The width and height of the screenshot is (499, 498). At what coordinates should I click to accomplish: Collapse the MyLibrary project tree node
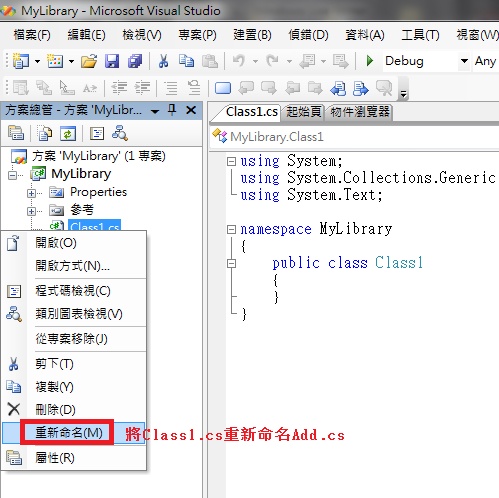(12, 175)
